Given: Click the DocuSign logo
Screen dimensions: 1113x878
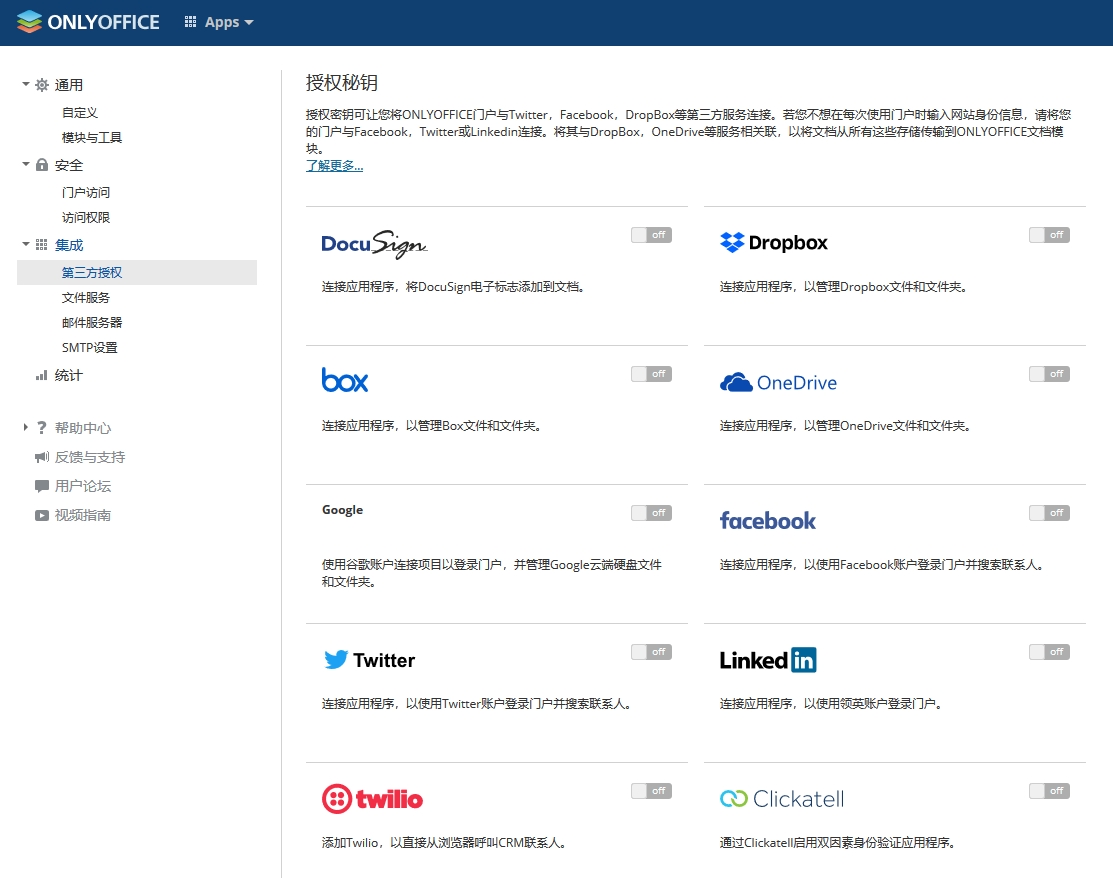Looking at the screenshot, I should (374, 243).
